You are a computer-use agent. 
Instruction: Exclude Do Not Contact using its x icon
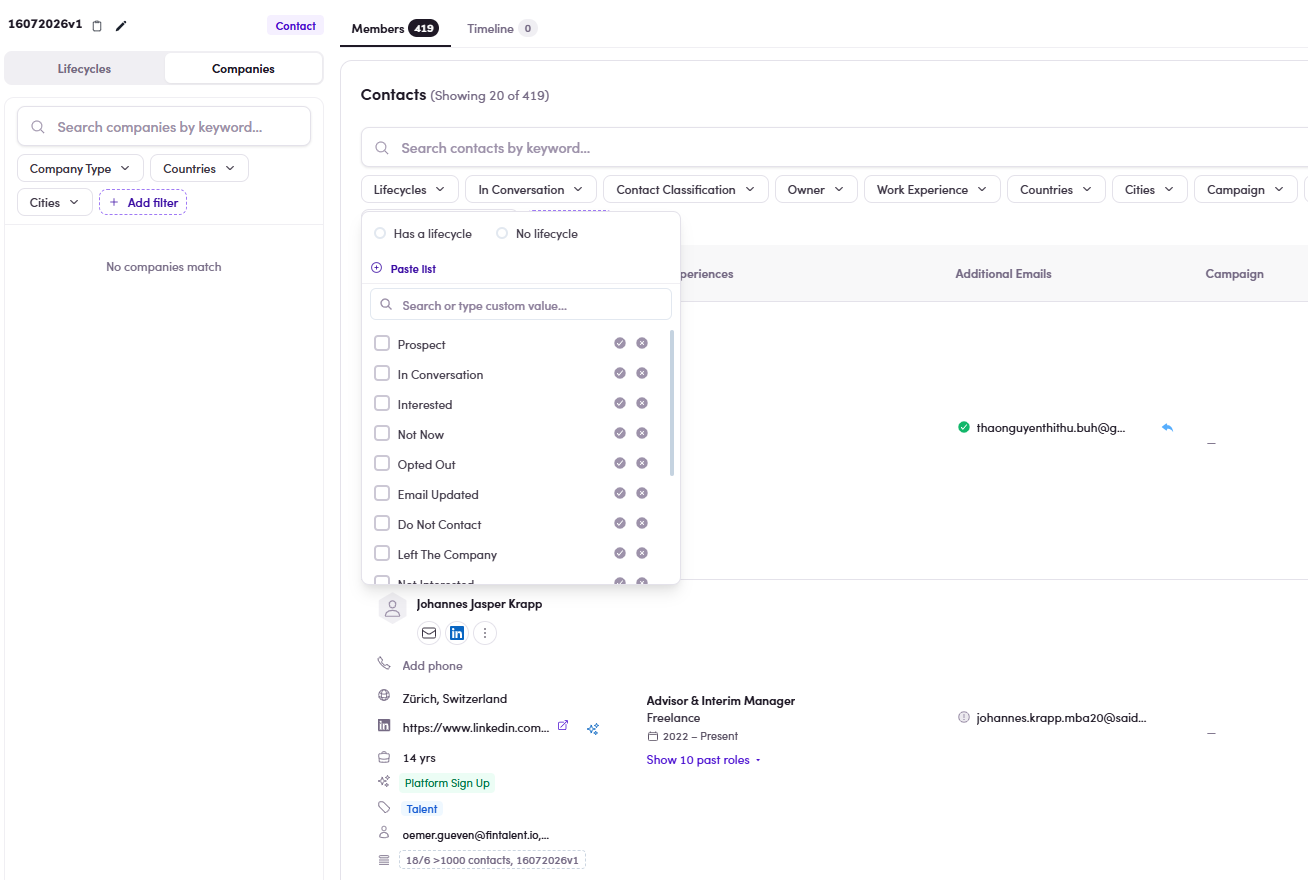(642, 523)
